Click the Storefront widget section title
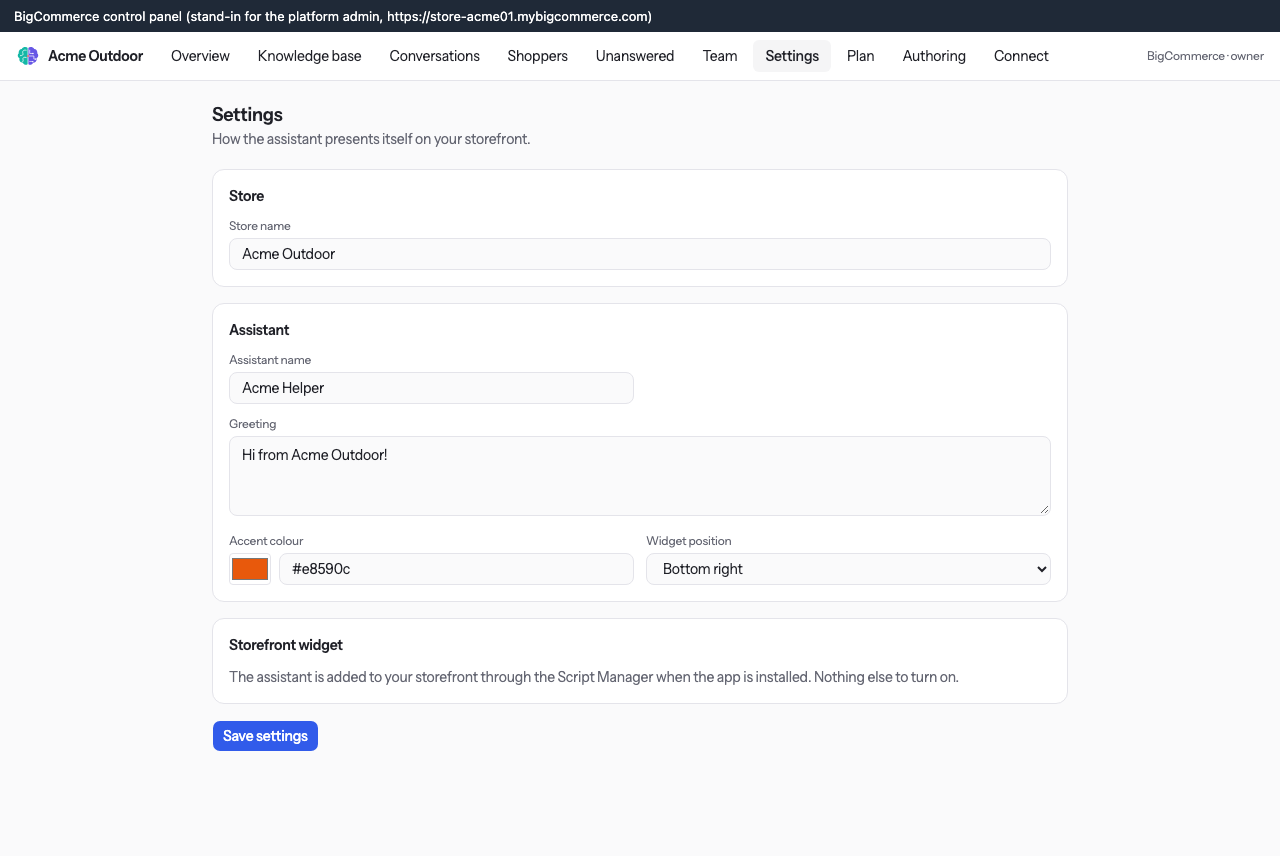 click(286, 645)
